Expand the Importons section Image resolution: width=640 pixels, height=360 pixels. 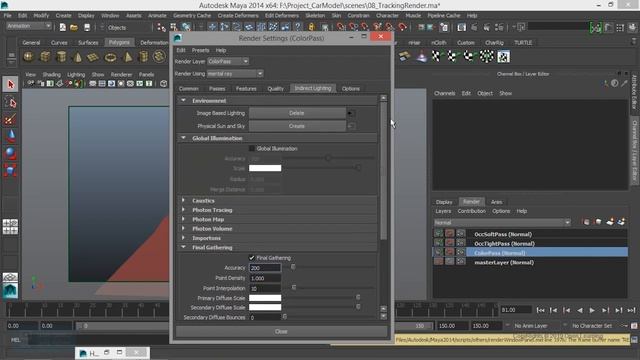click(183, 238)
